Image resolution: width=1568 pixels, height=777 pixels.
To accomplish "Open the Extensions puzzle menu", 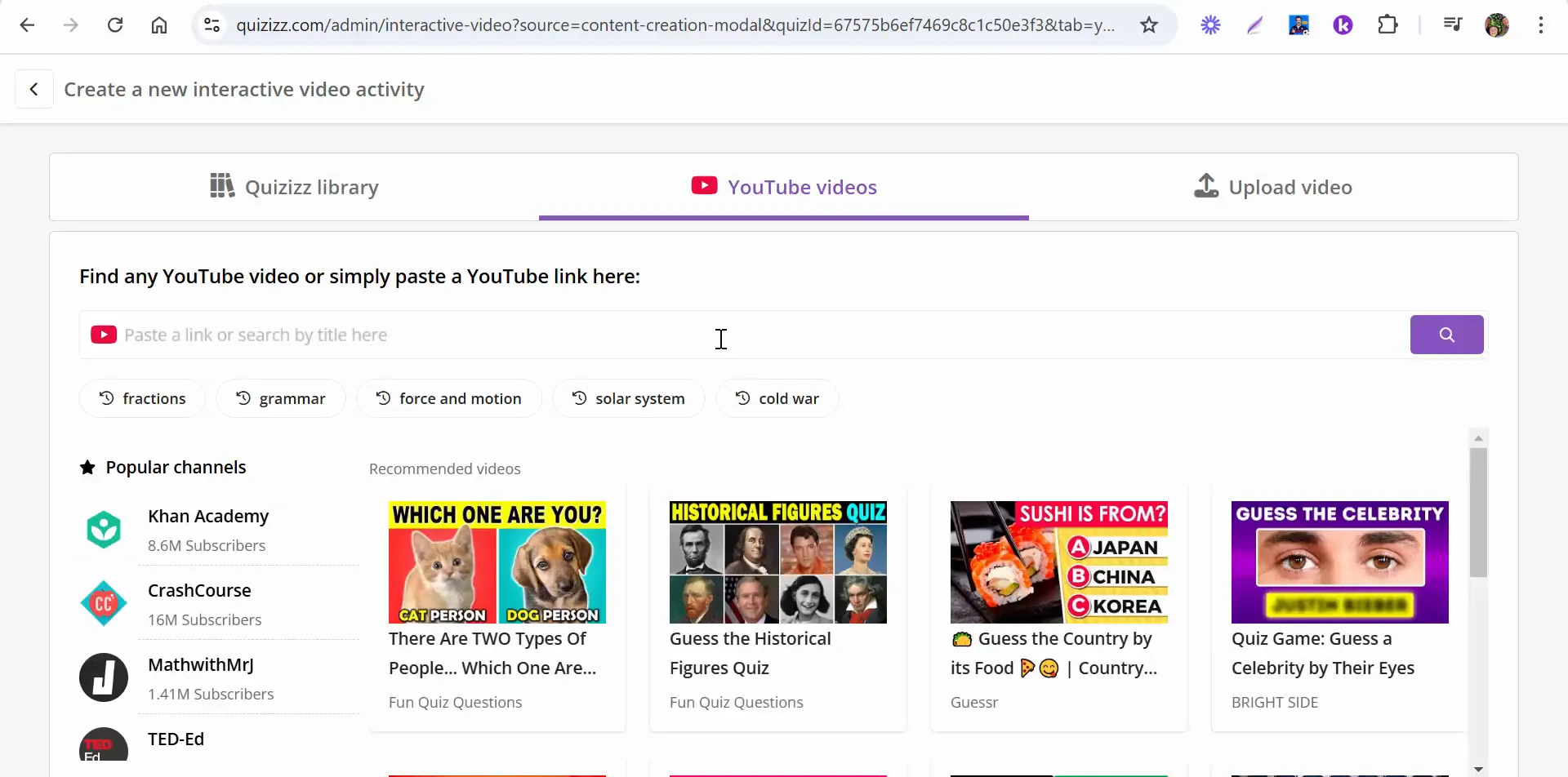I will 1388,25.
